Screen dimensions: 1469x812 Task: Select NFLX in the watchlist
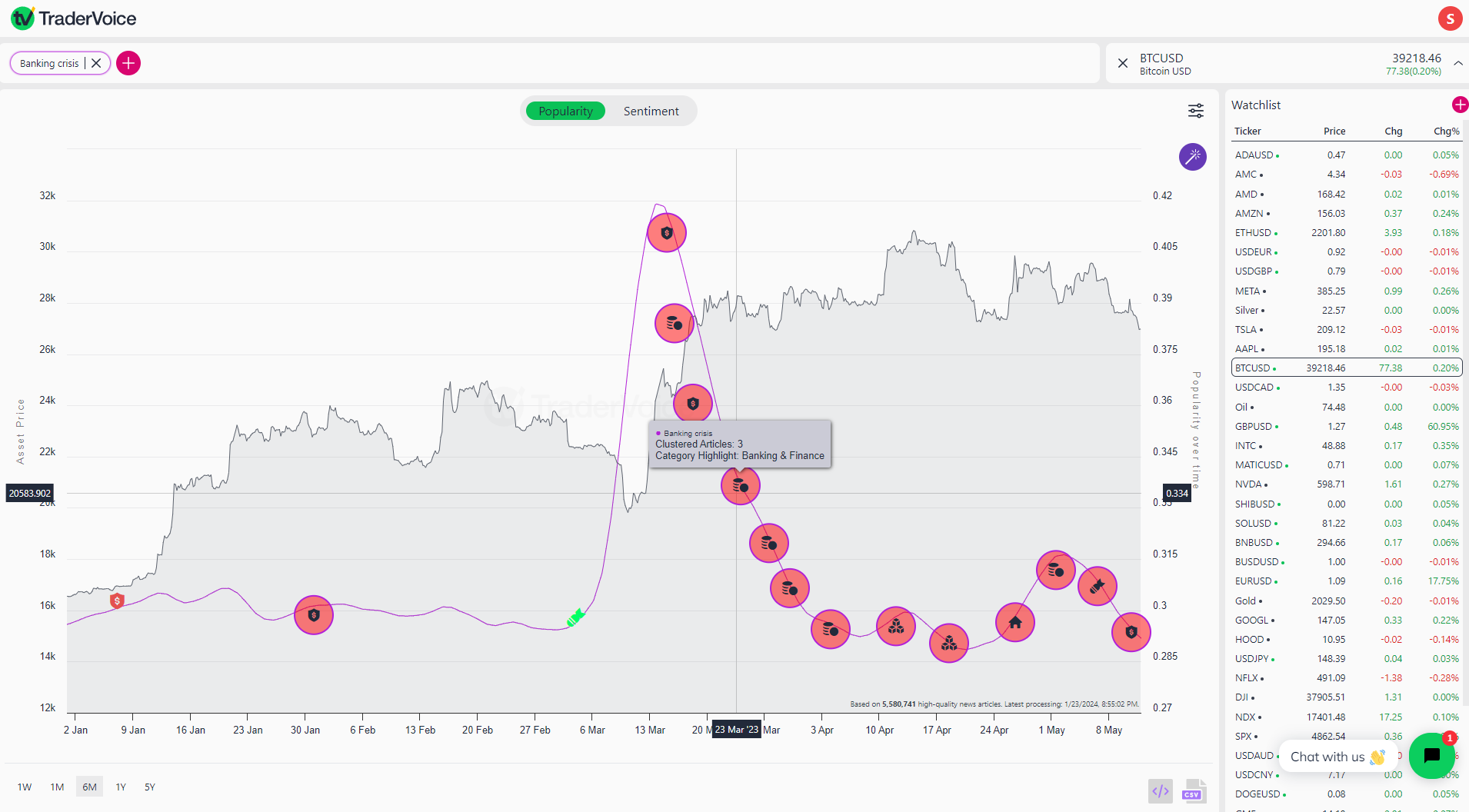1347,677
